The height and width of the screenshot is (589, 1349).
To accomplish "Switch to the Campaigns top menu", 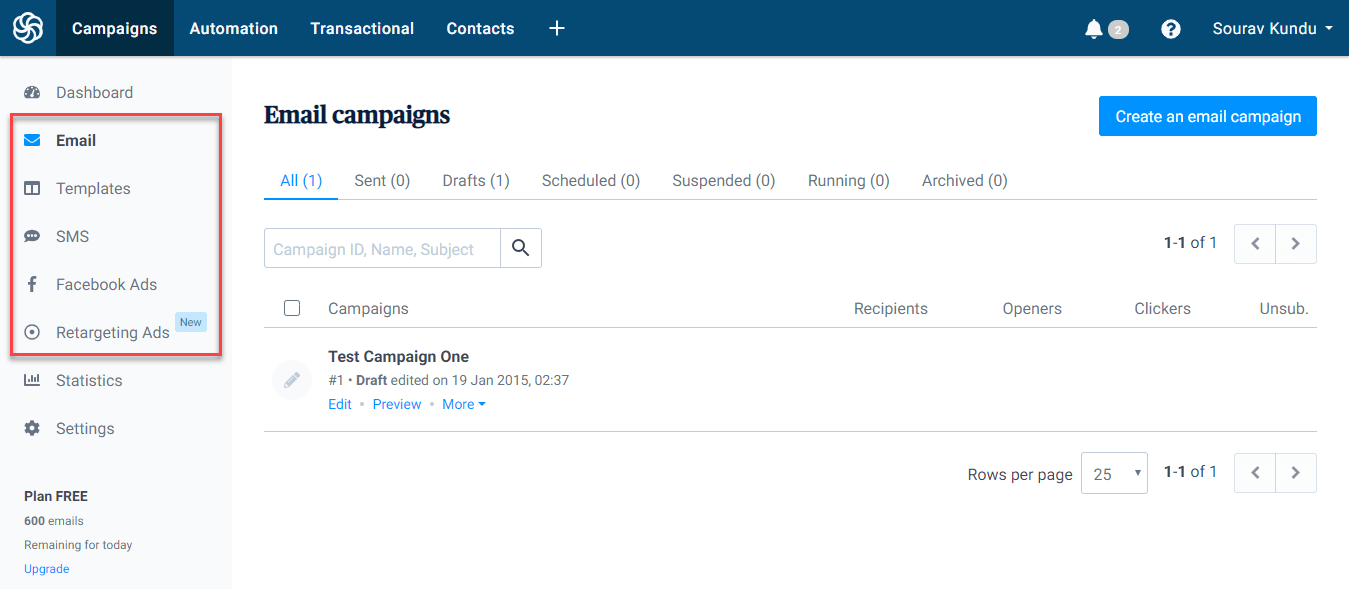I will coord(115,28).
